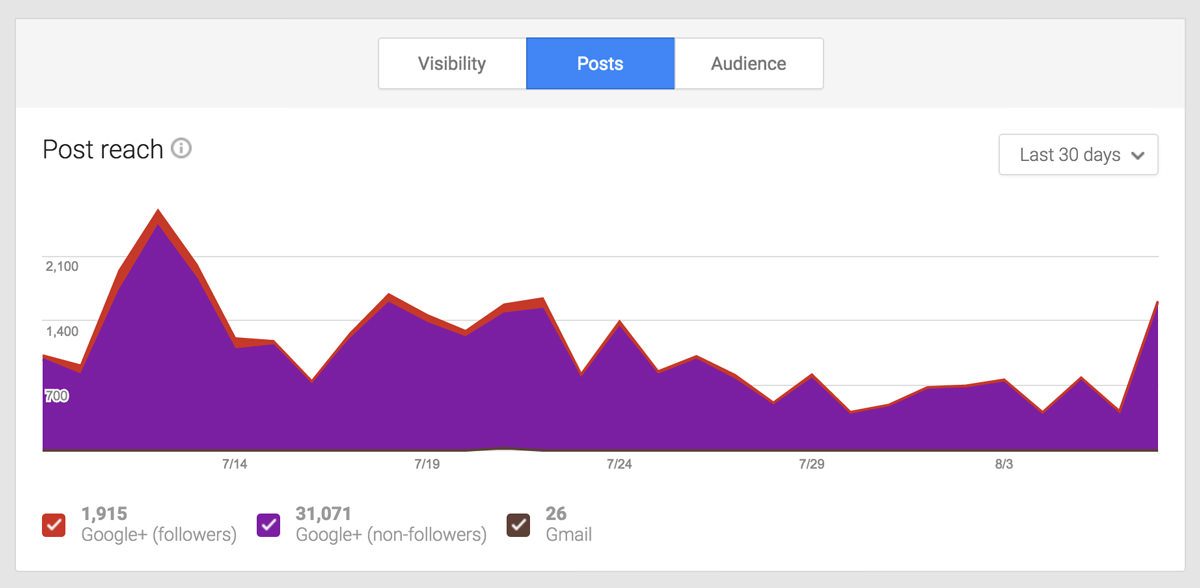1200x588 pixels.
Task: Click the Post reach heading
Action: click(x=103, y=149)
